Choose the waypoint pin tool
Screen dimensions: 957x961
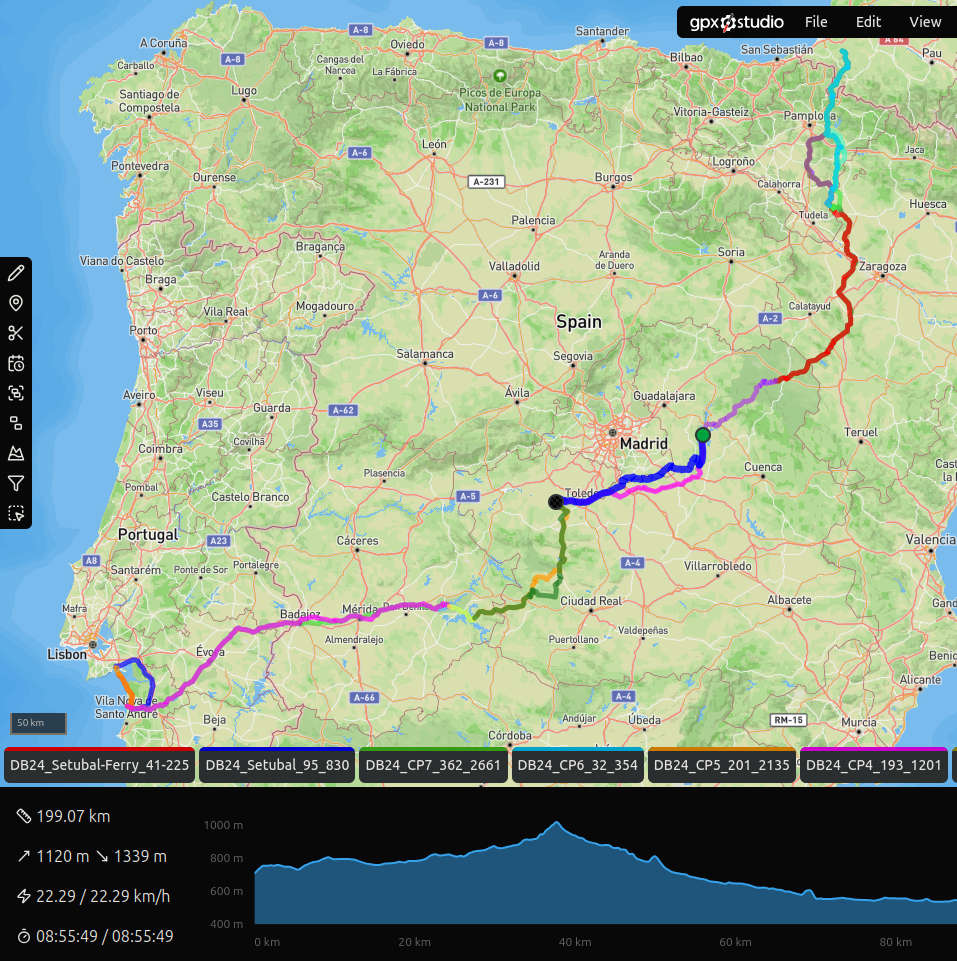(15, 303)
